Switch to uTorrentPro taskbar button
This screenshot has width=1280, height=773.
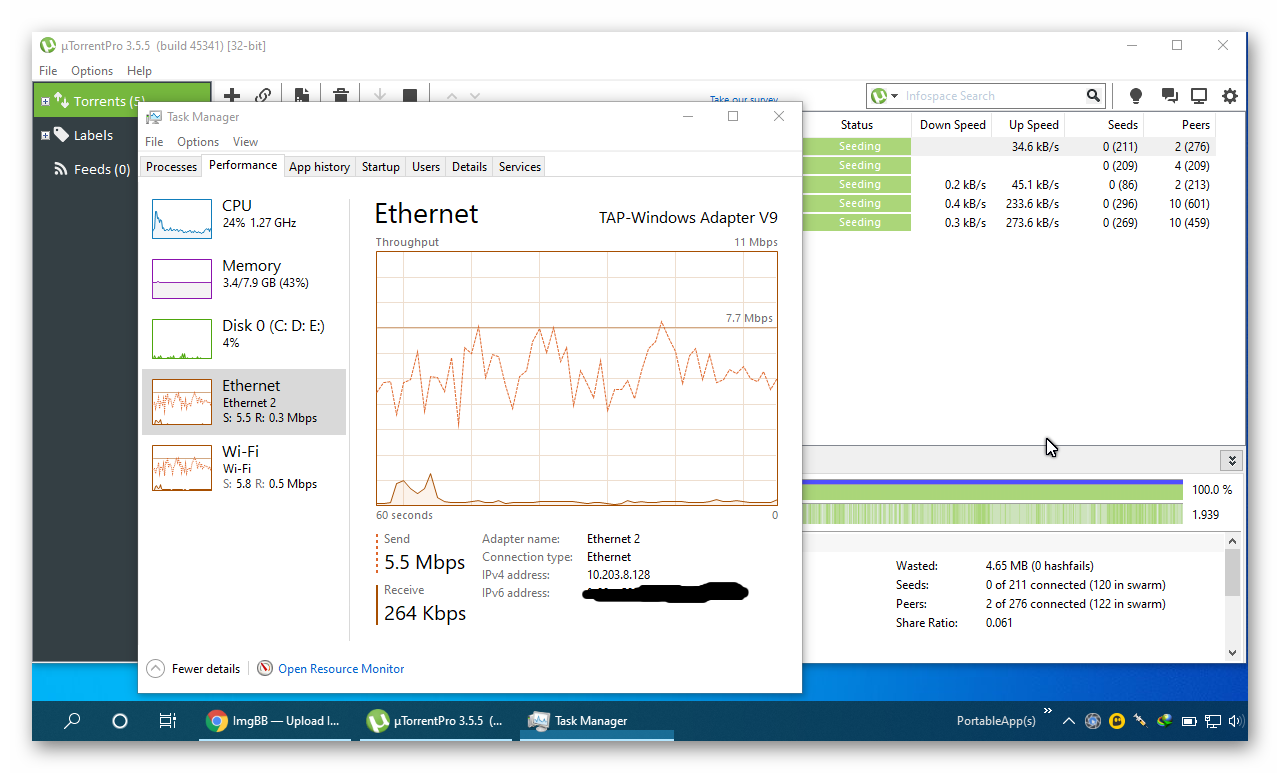[x=436, y=720]
